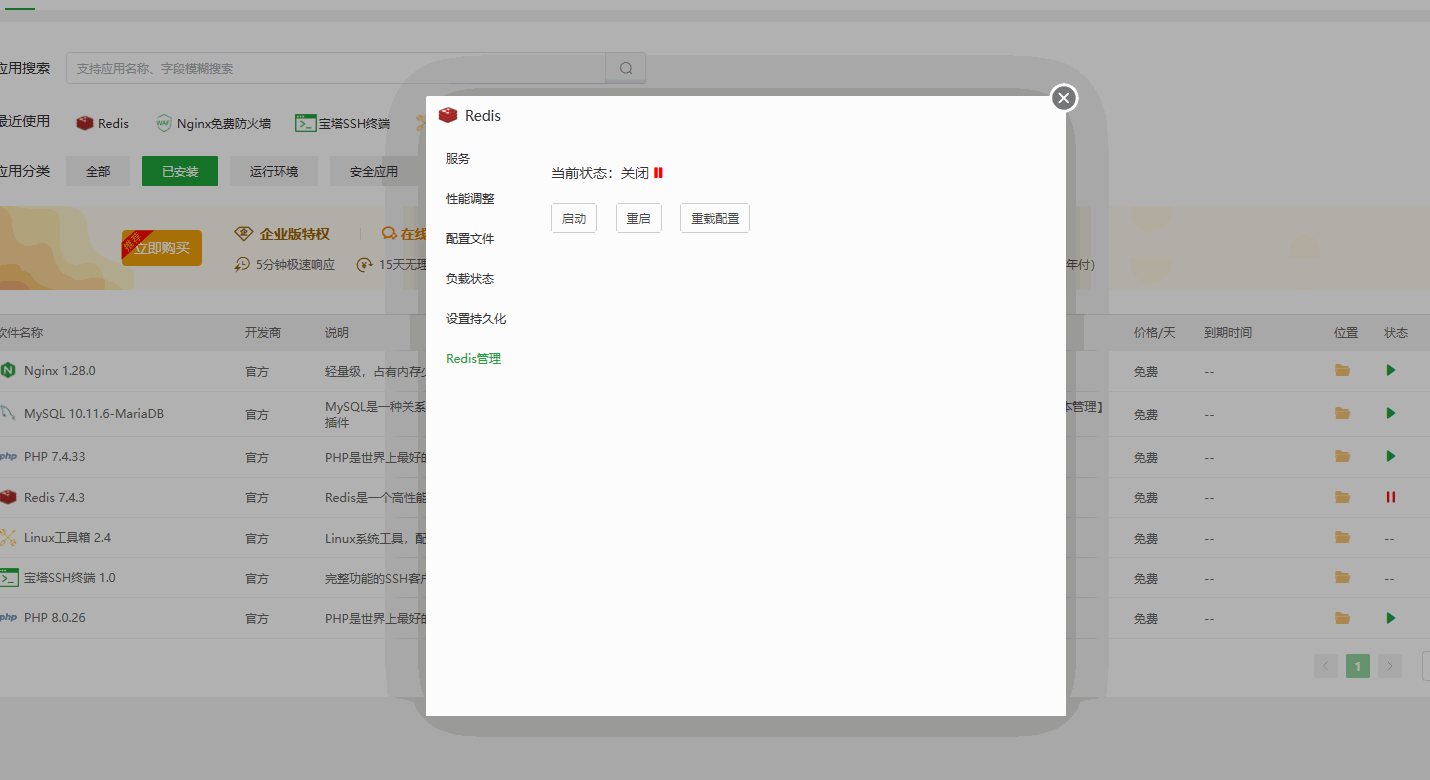The image size is (1430, 780).
Task: Select the 安全应用 category filter
Action: pyautogui.click(x=374, y=171)
